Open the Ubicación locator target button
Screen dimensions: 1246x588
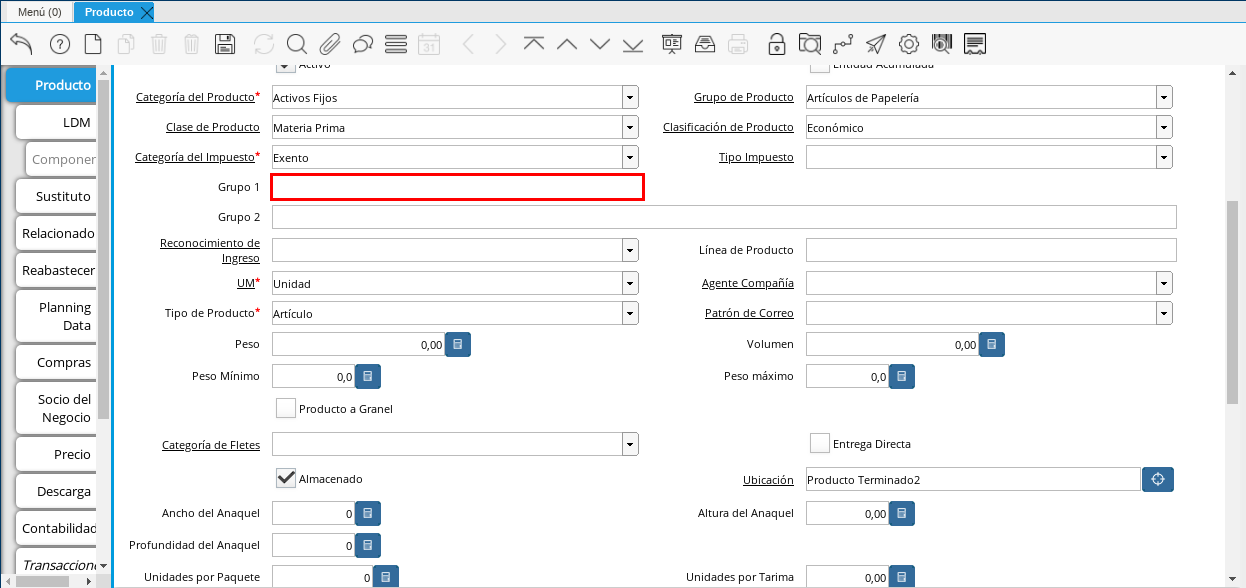(1158, 479)
